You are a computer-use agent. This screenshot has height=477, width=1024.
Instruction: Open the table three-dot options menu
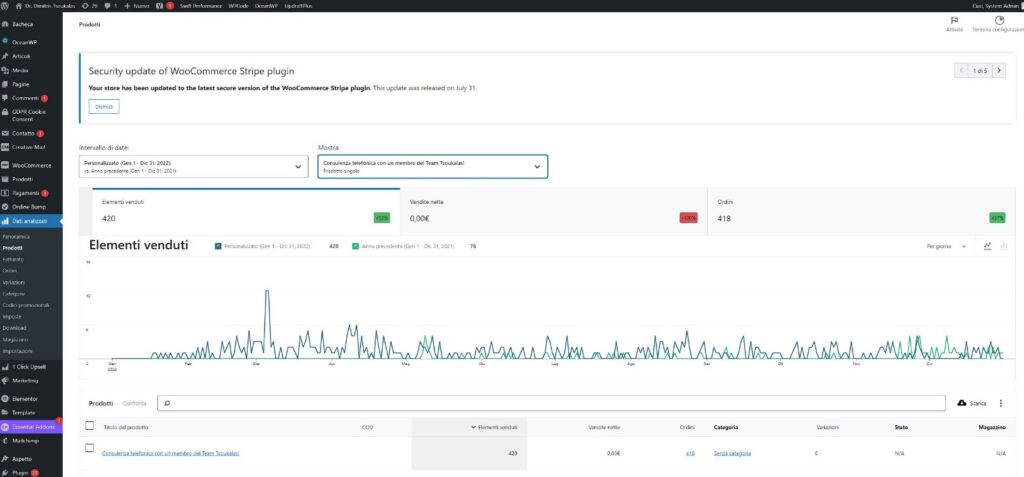(x=1000, y=403)
